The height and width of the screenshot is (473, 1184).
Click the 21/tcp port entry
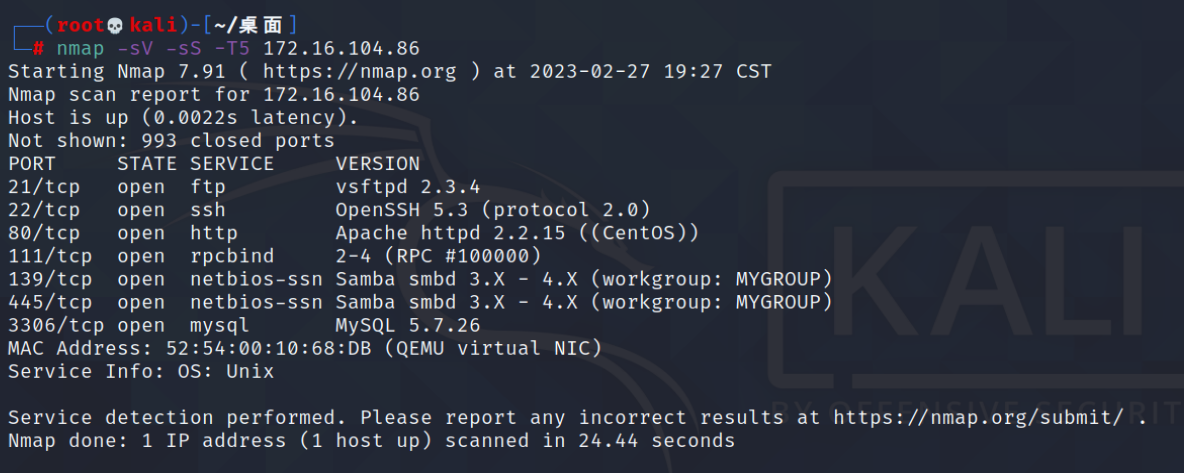click(x=43, y=187)
